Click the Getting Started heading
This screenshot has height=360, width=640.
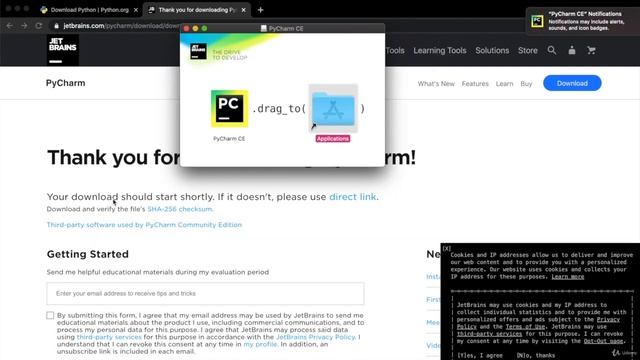pyautogui.click(x=88, y=254)
